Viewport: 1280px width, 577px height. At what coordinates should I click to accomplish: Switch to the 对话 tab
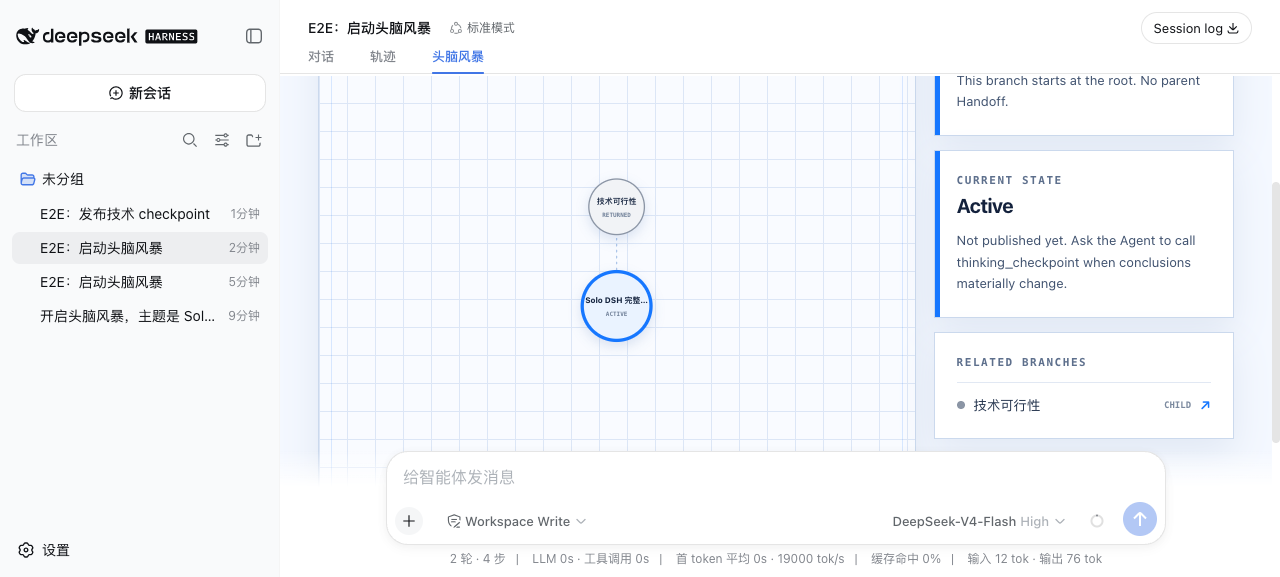tap(321, 56)
